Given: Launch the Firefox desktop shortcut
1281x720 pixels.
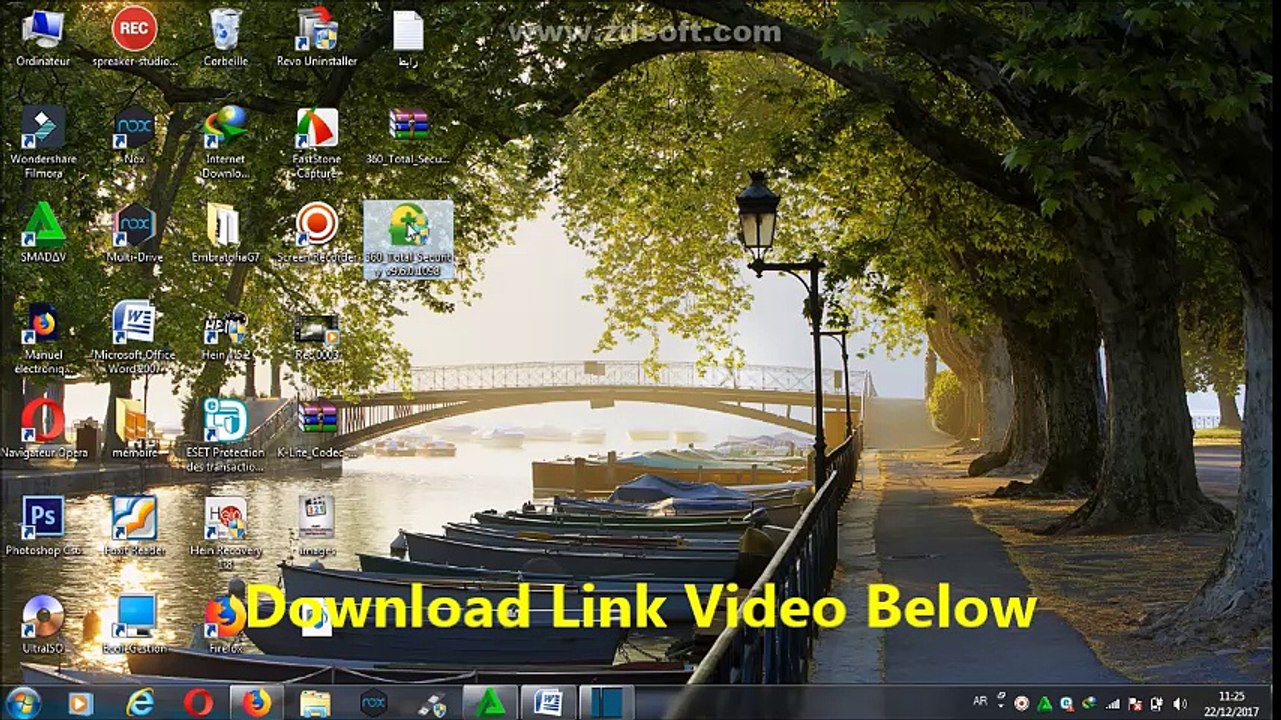Looking at the screenshot, I should pos(225,624).
